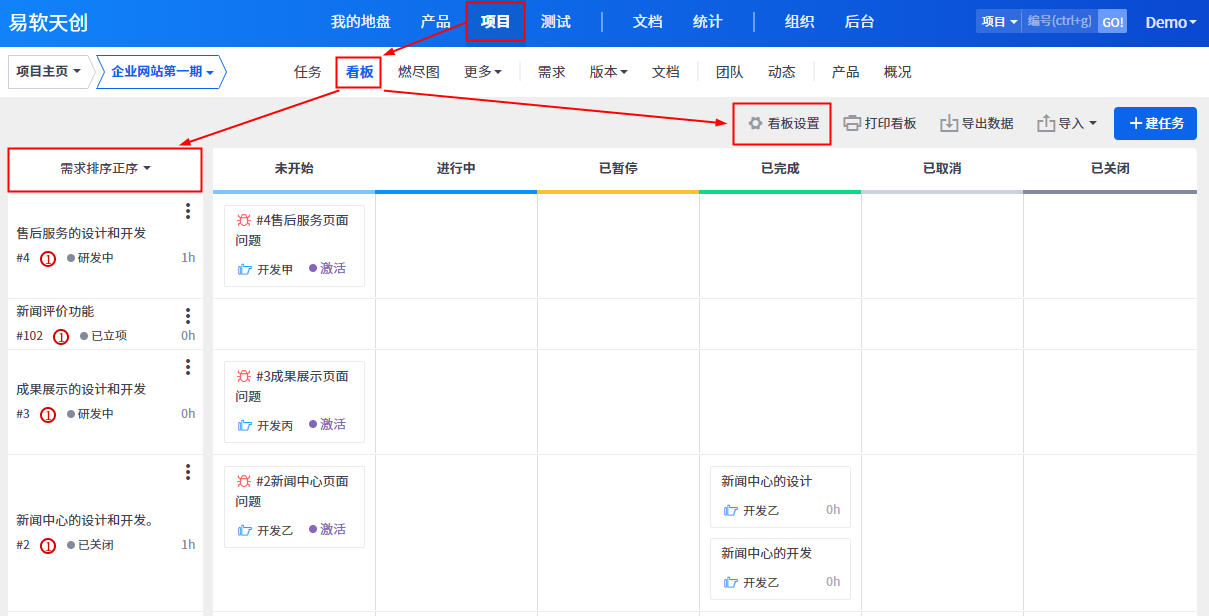Image resolution: width=1209 pixels, height=616 pixels.
Task: Open the three-dot menu for 成果展示的设计和开发
Action: (x=187, y=367)
